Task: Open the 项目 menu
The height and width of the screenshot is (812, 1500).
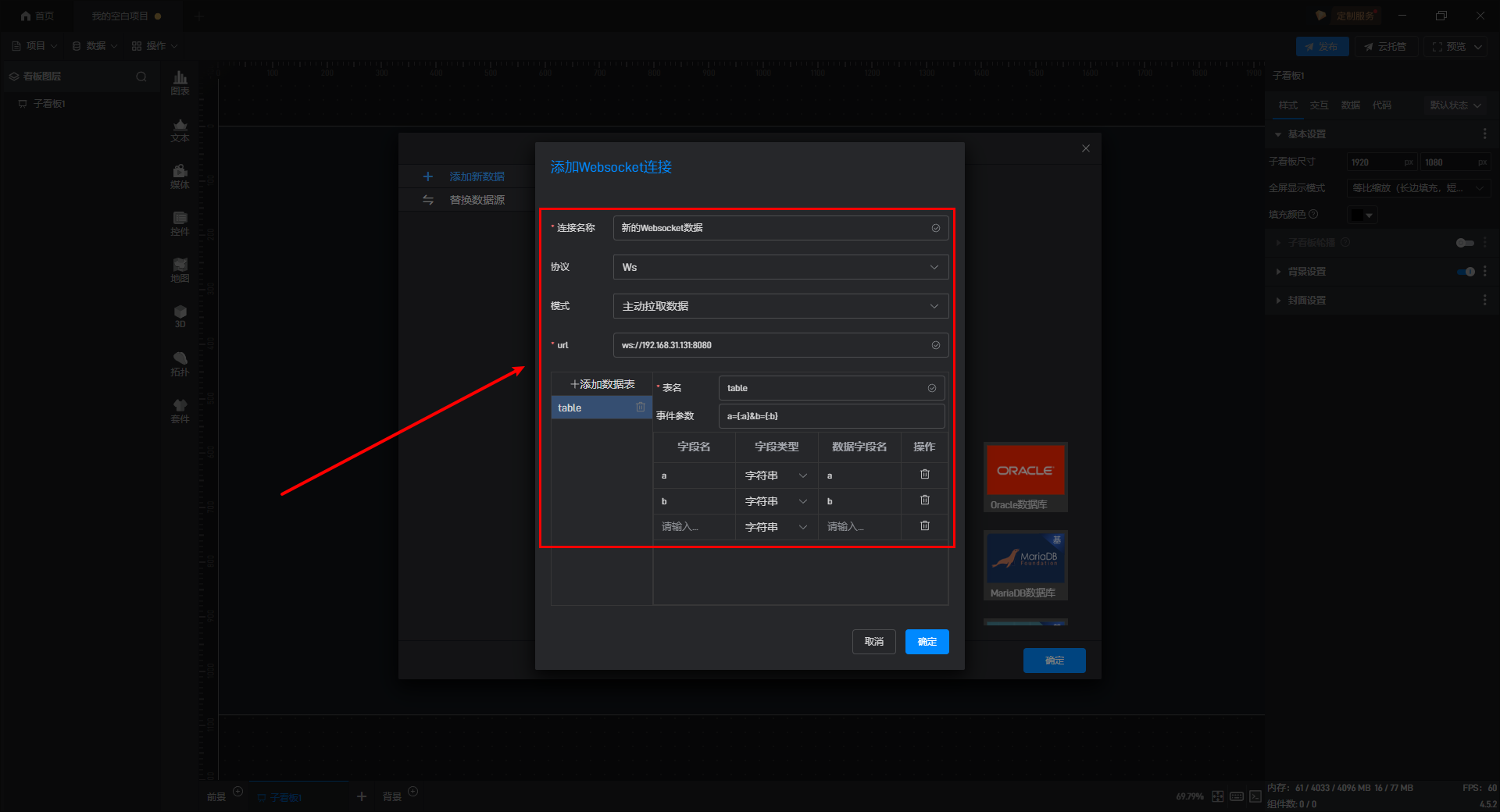Action: (x=35, y=46)
